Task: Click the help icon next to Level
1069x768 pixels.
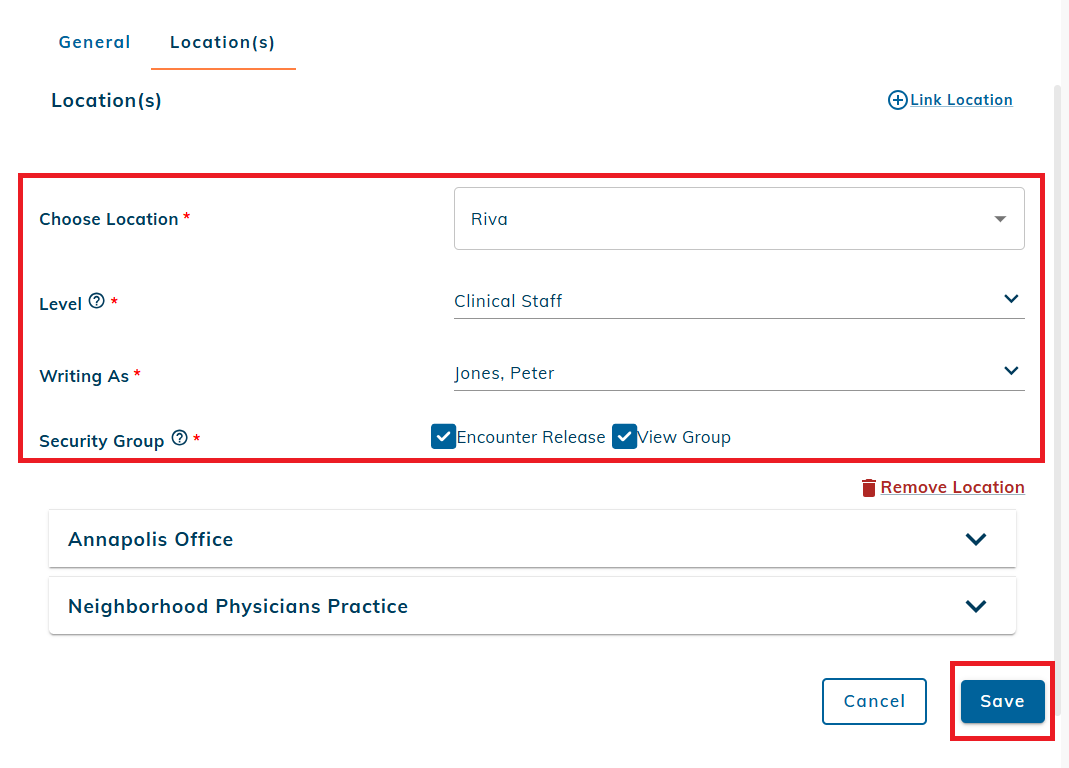Action: coord(97,301)
